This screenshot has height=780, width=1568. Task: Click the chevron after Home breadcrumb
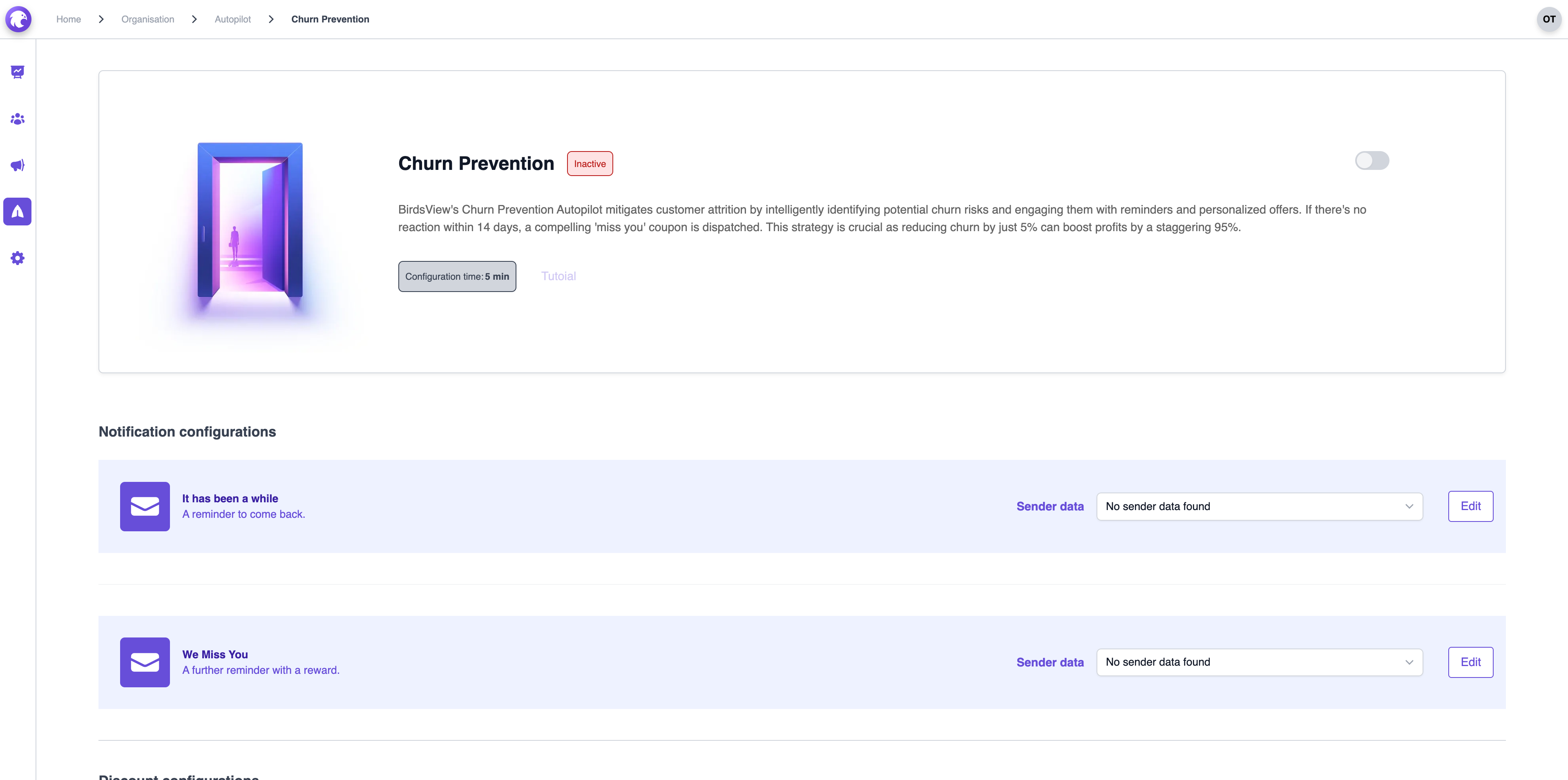pyautogui.click(x=101, y=20)
